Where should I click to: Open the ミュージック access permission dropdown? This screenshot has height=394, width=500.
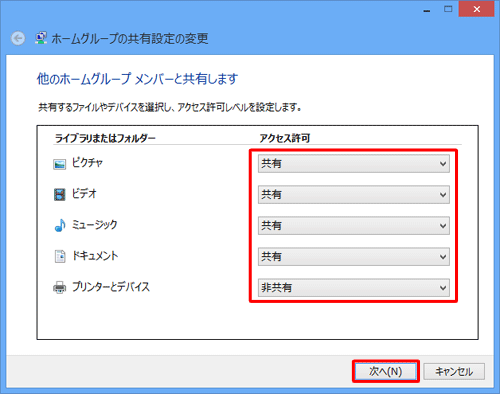pos(354,225)
